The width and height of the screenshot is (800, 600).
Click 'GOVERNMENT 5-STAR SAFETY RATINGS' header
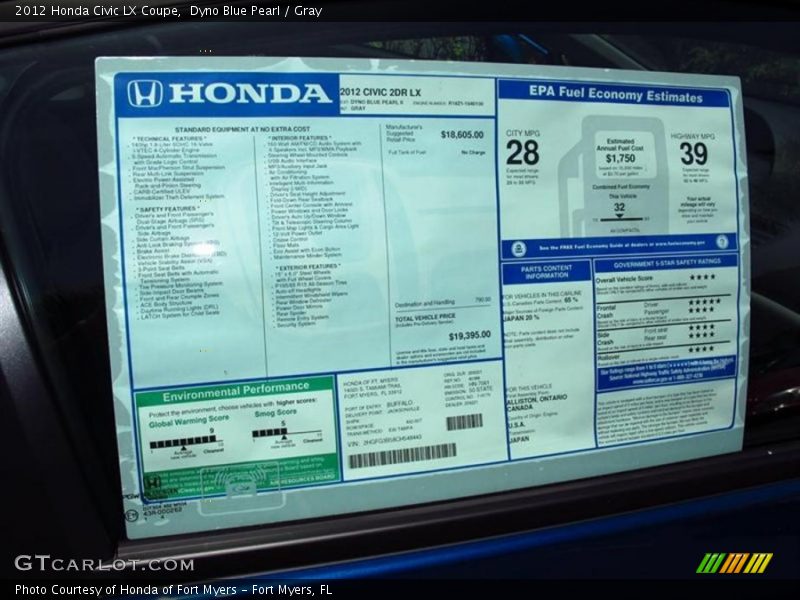click(667, 263)
